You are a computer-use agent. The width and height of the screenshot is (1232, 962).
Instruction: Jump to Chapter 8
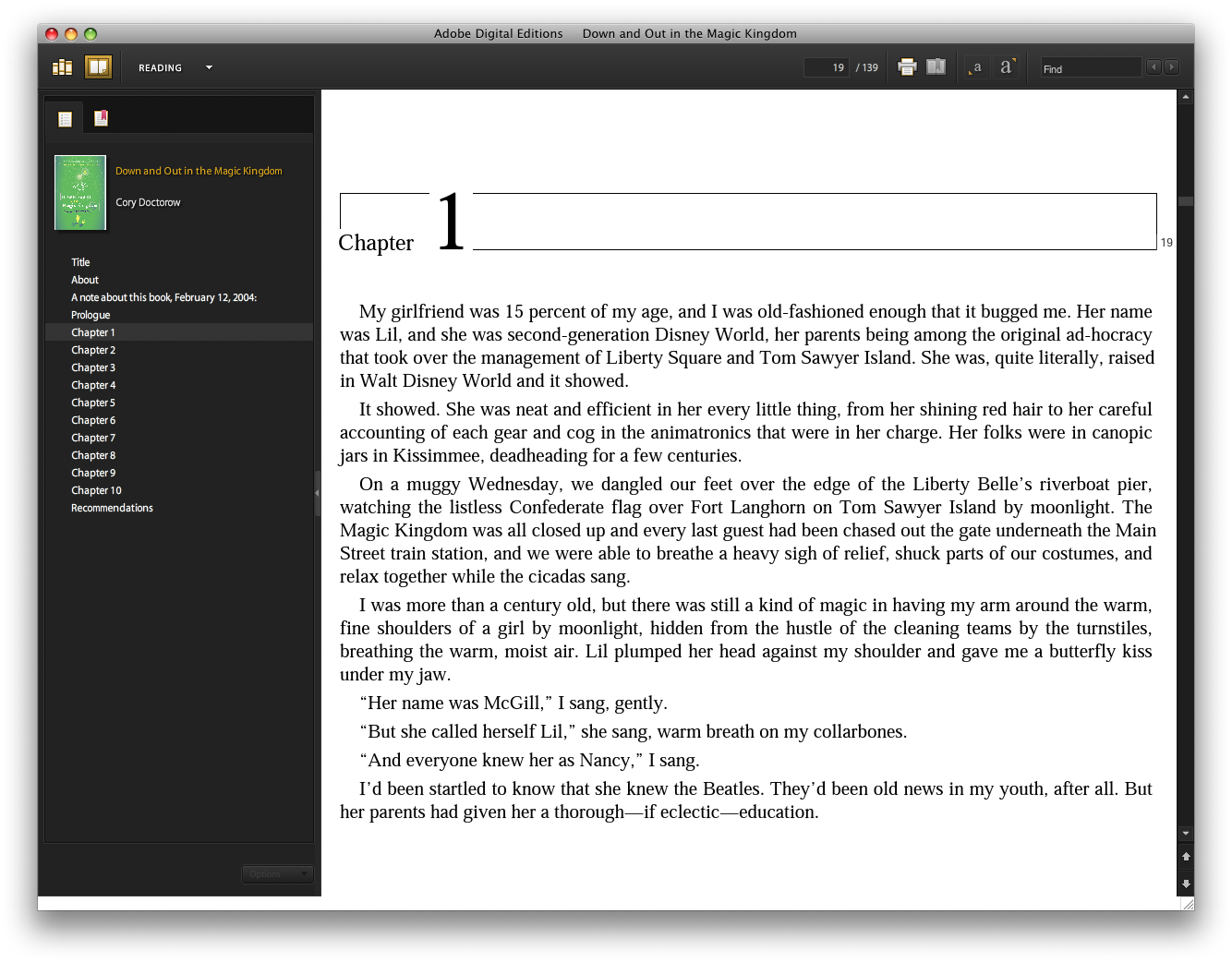[x=93, y=455]
